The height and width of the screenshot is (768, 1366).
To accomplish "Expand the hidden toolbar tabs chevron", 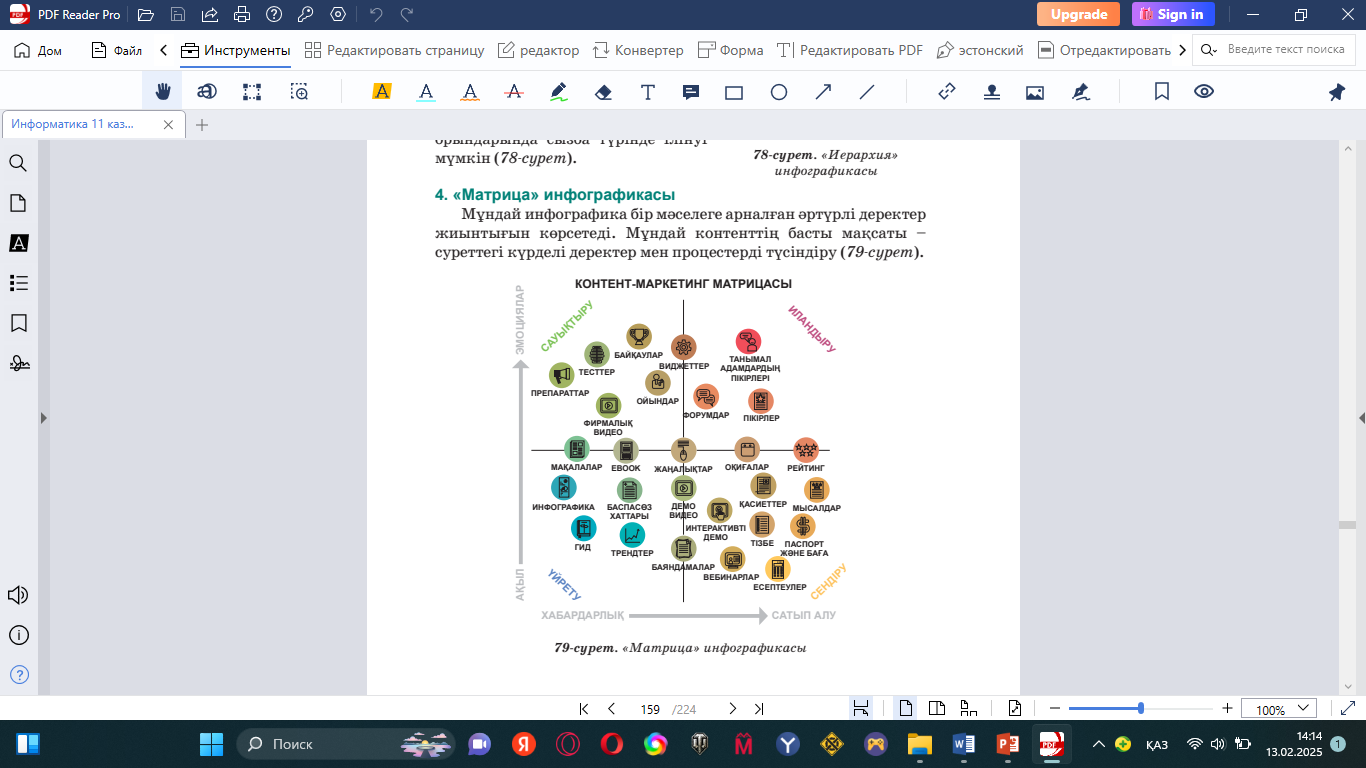I will point(1183,50).
